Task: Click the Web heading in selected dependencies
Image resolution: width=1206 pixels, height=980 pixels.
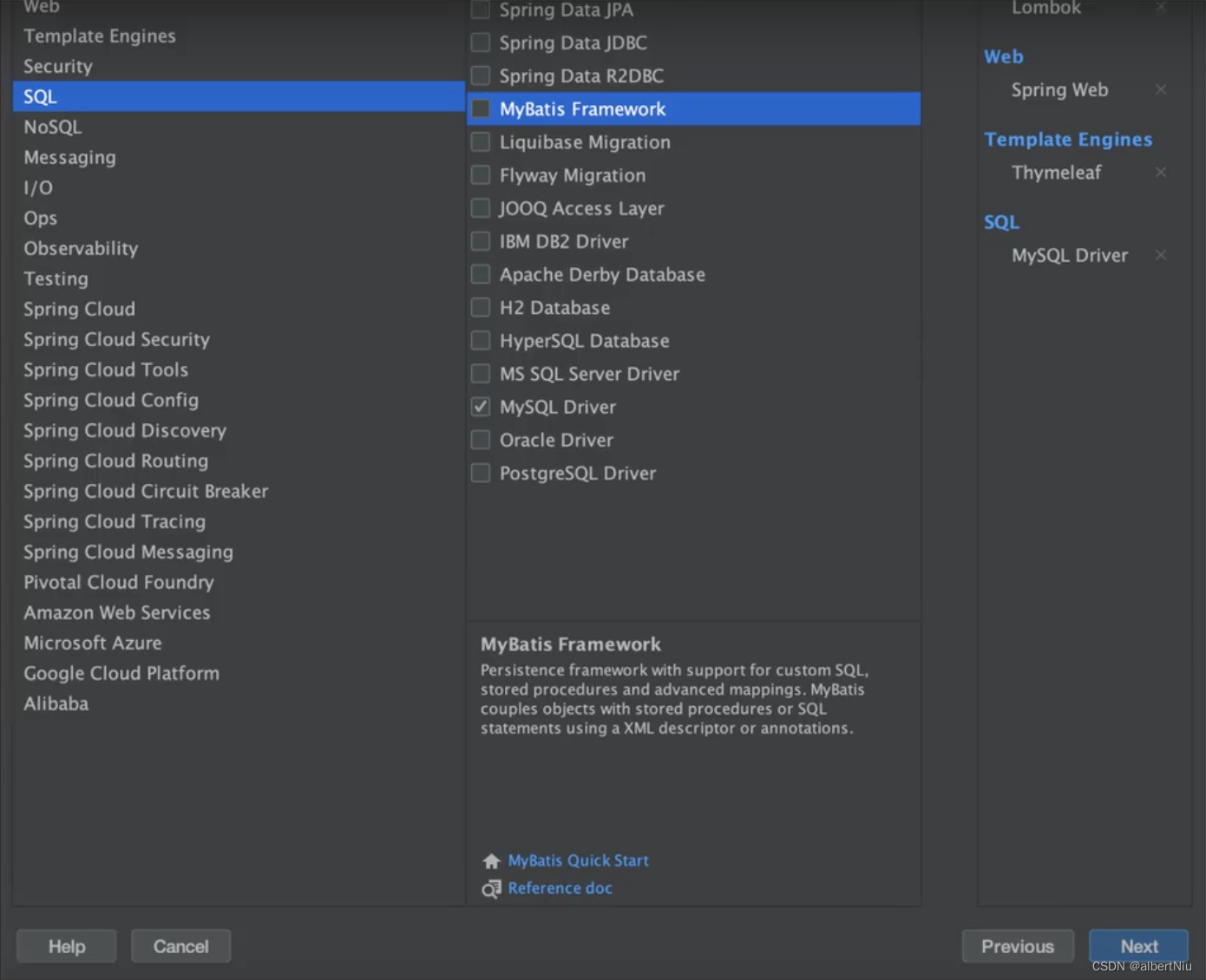Action: (1004, 56)
